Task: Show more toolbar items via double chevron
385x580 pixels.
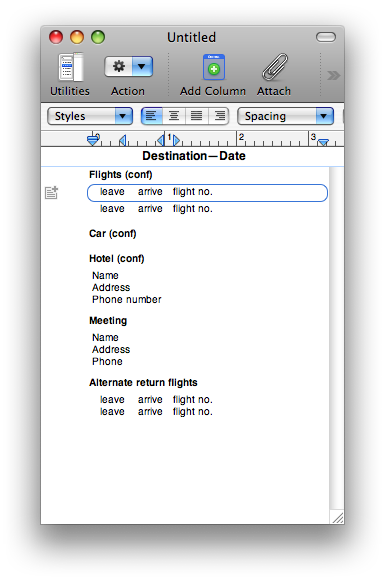Action: [x=334, y=75]
